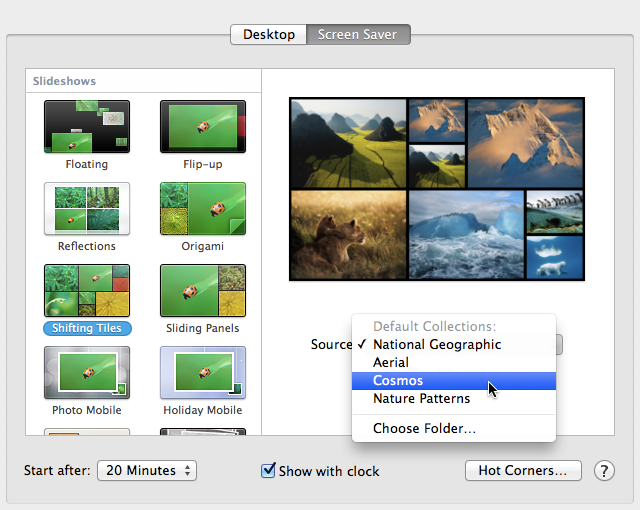Click the Floating label text
The width and height of the screenshot is (640, 510).
click(x=87, y=164)
